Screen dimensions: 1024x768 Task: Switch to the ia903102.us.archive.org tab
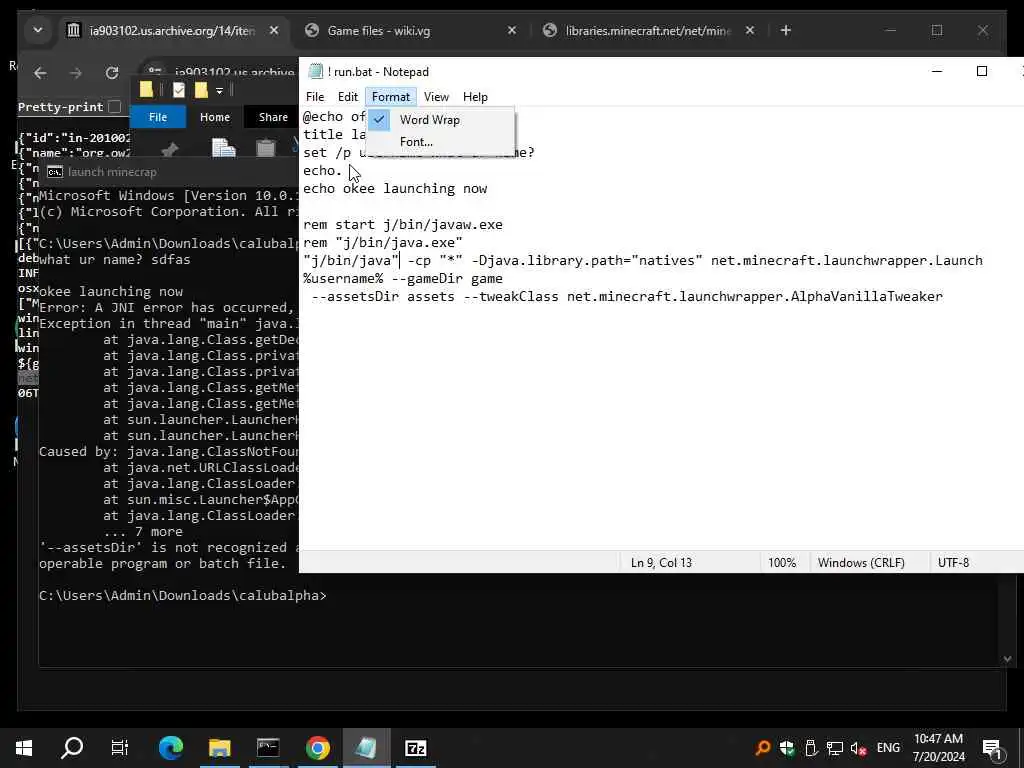tap(163, 31)
